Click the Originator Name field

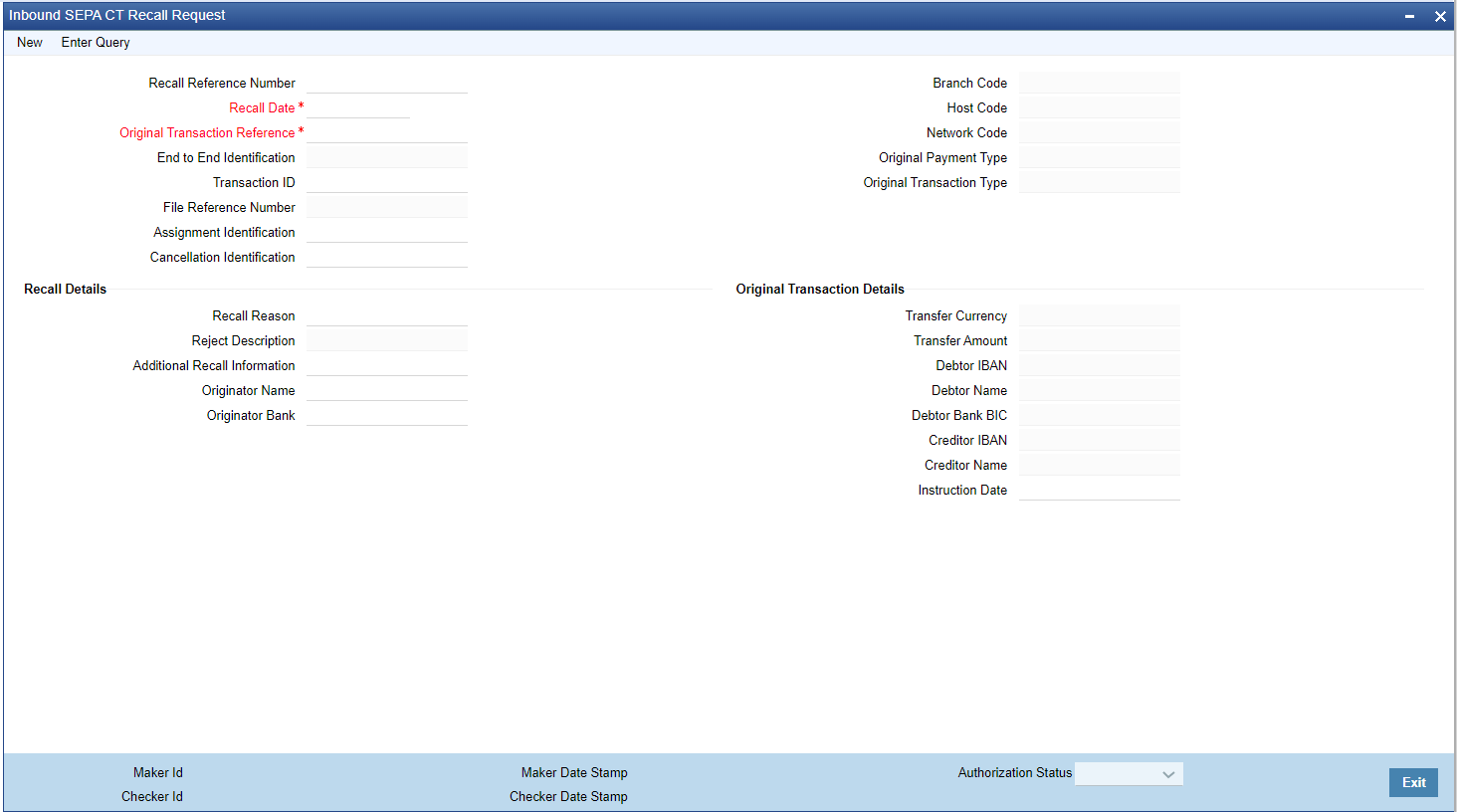click(x=387, y=390)
